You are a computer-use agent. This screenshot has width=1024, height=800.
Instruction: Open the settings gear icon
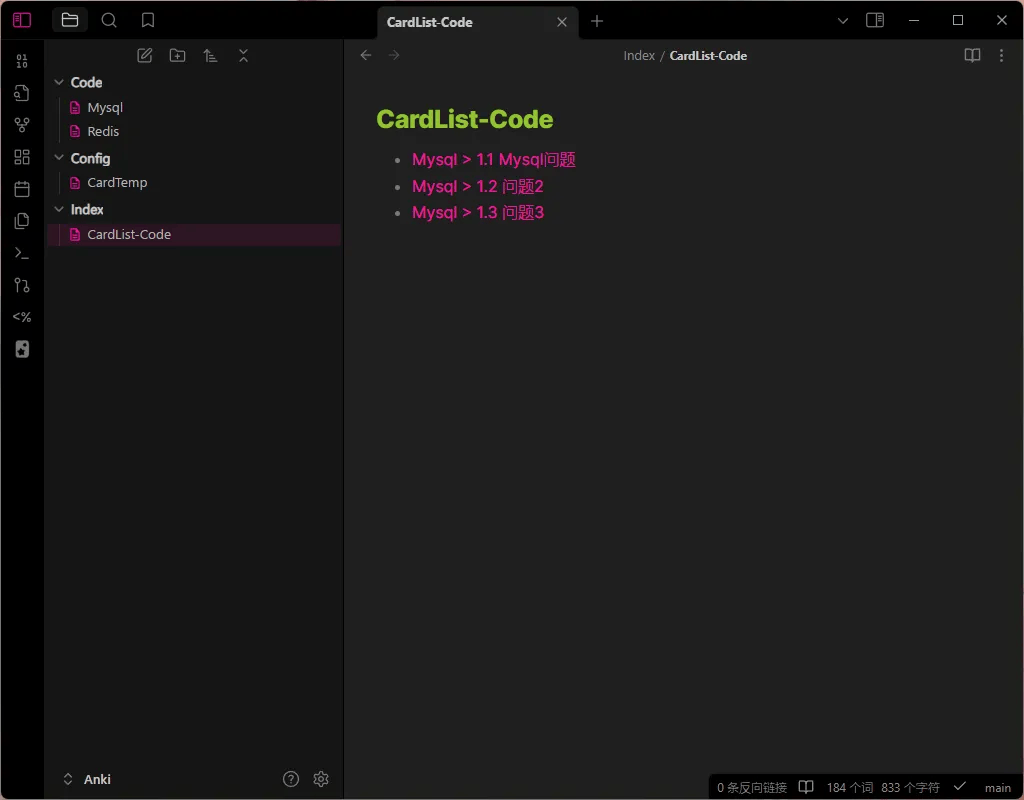click(x=321, y=779)
